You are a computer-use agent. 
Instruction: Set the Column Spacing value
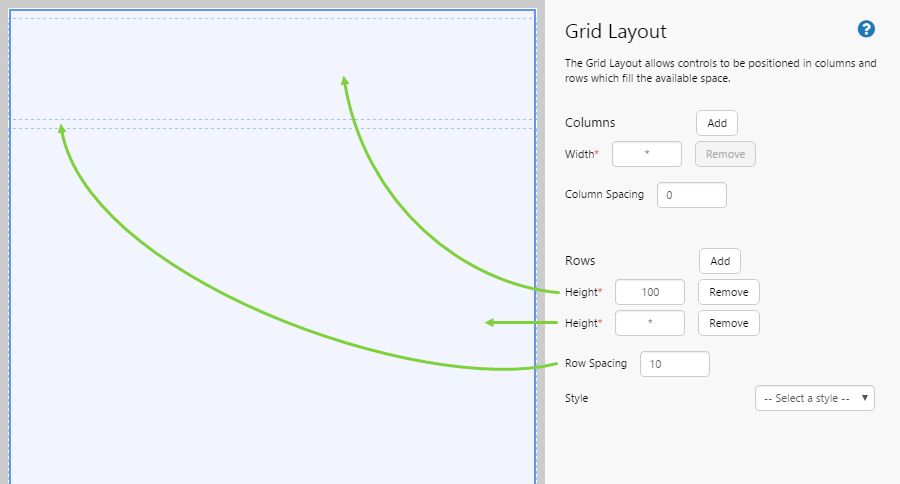click(692, 195)
